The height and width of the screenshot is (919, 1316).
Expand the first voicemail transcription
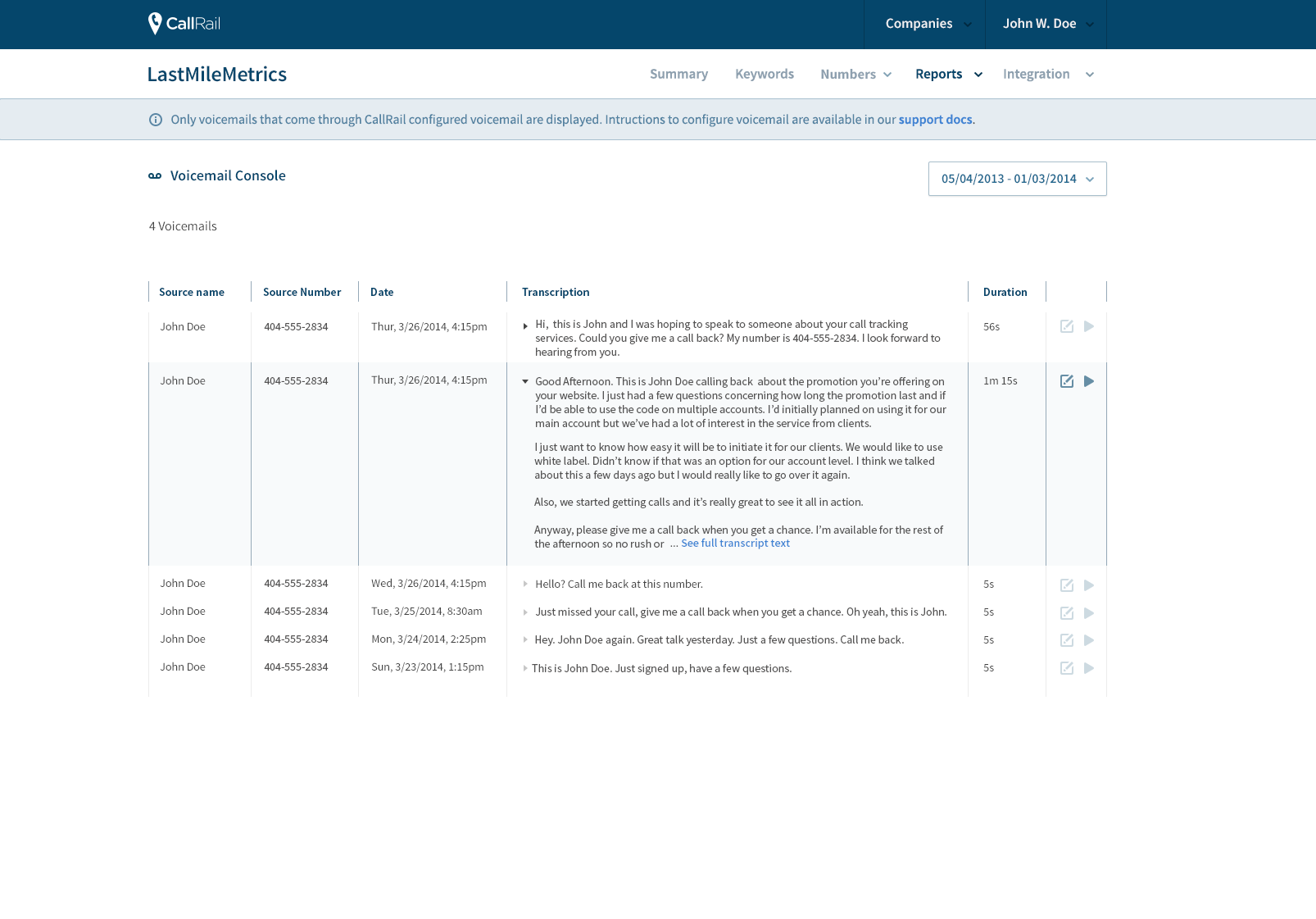pyautogui.click(x=525, y=326)
